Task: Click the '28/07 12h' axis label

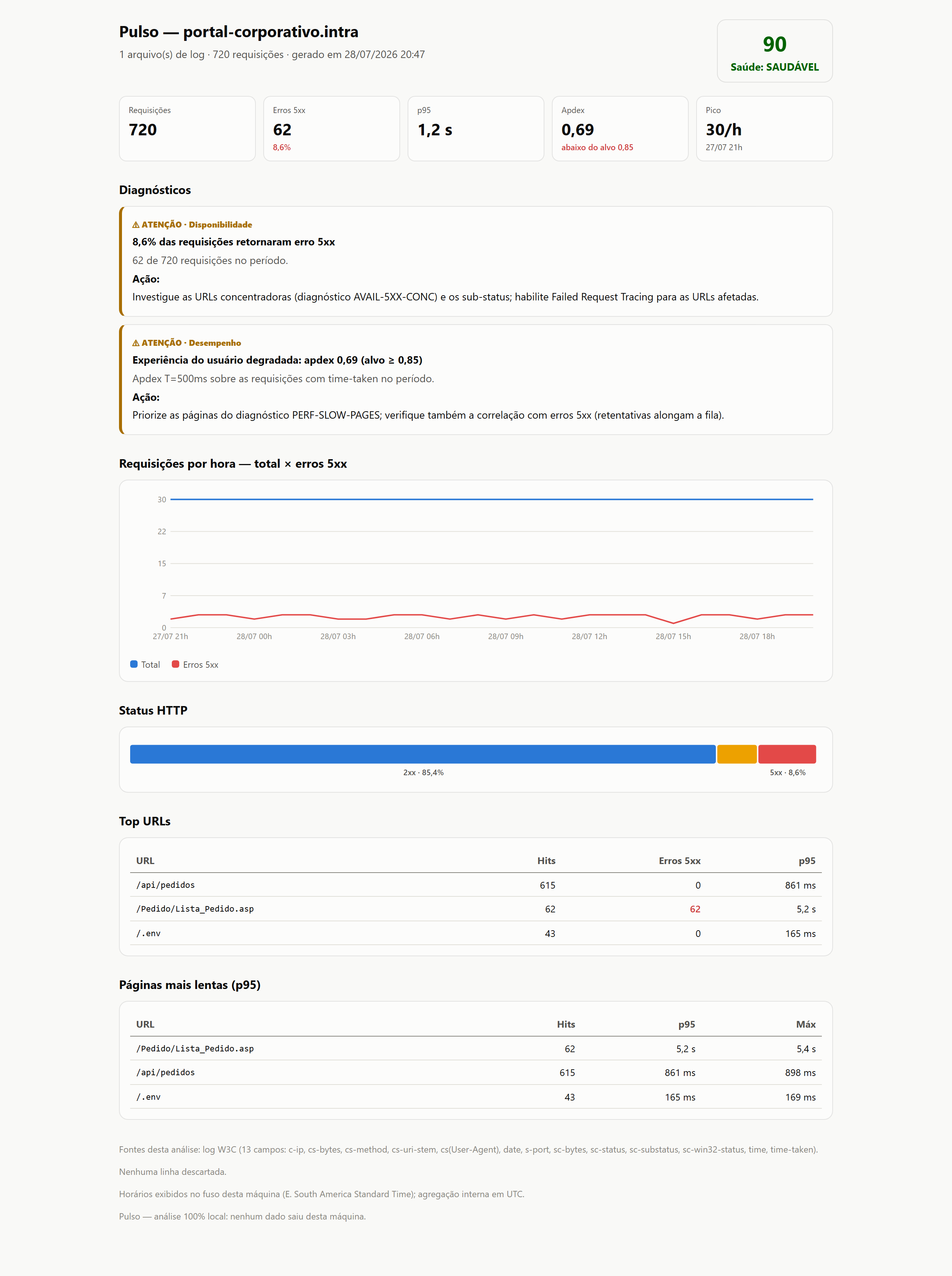Action: pyautogui.click(x=589, y=637)
